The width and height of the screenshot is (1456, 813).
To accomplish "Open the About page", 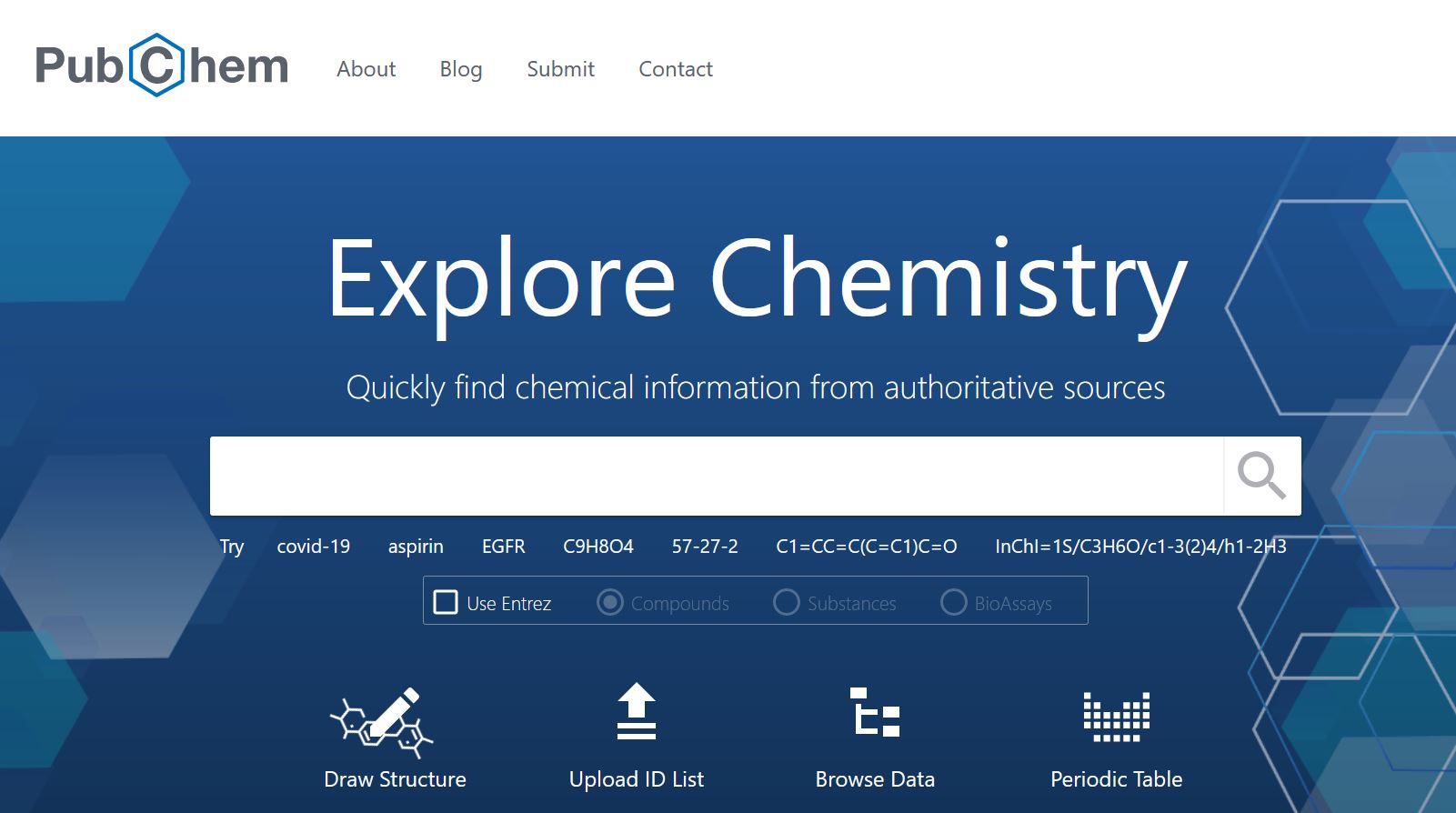I will pyautogui.click(x=367, y=69).
